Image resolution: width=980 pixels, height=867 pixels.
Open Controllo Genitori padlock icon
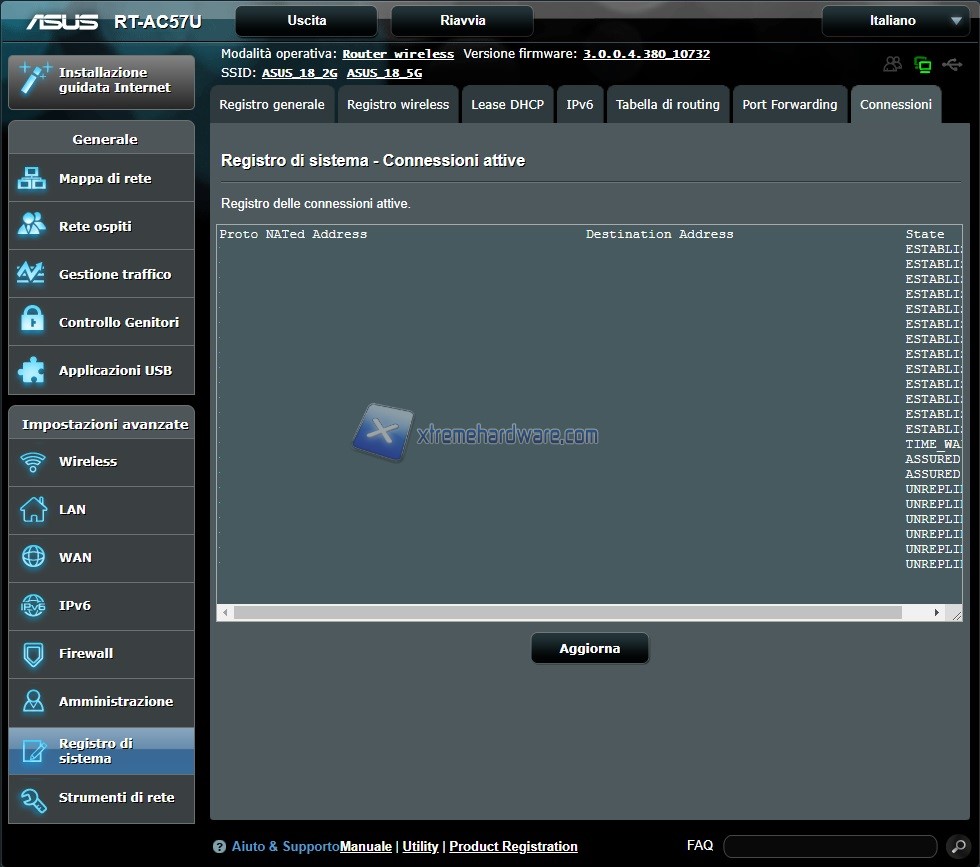[x=32, y=322]
